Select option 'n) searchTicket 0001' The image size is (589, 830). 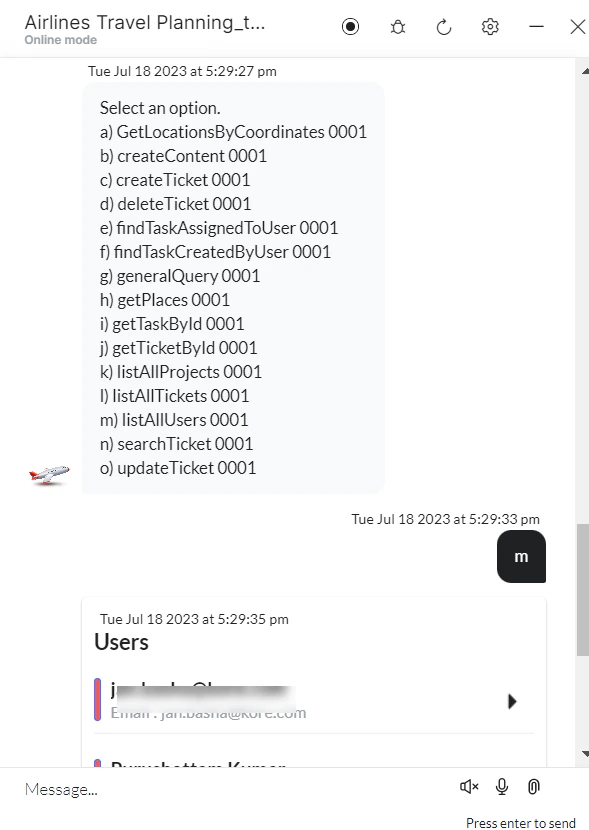[176, 443]
